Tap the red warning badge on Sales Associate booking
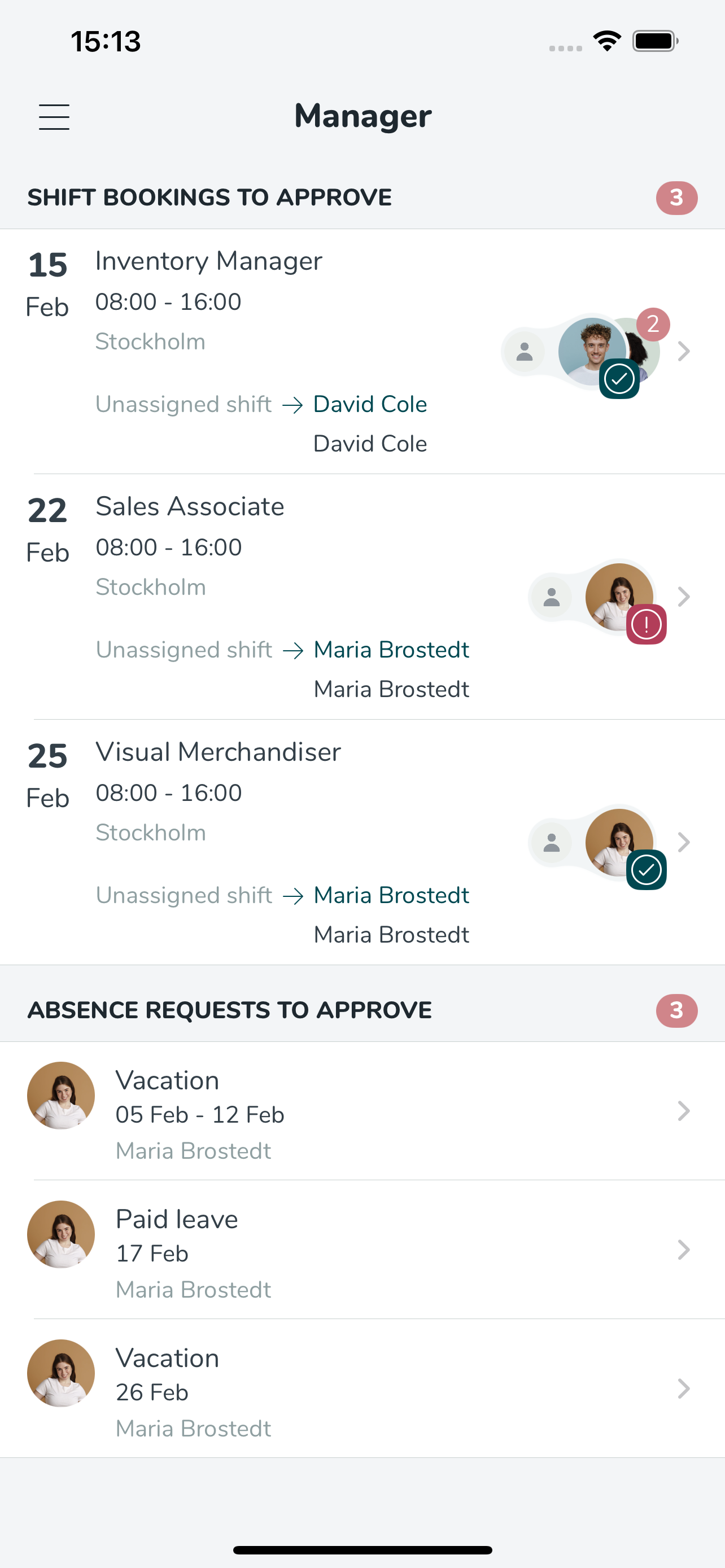The width and height of the screenshot is (725, 1568). [647, 624]
